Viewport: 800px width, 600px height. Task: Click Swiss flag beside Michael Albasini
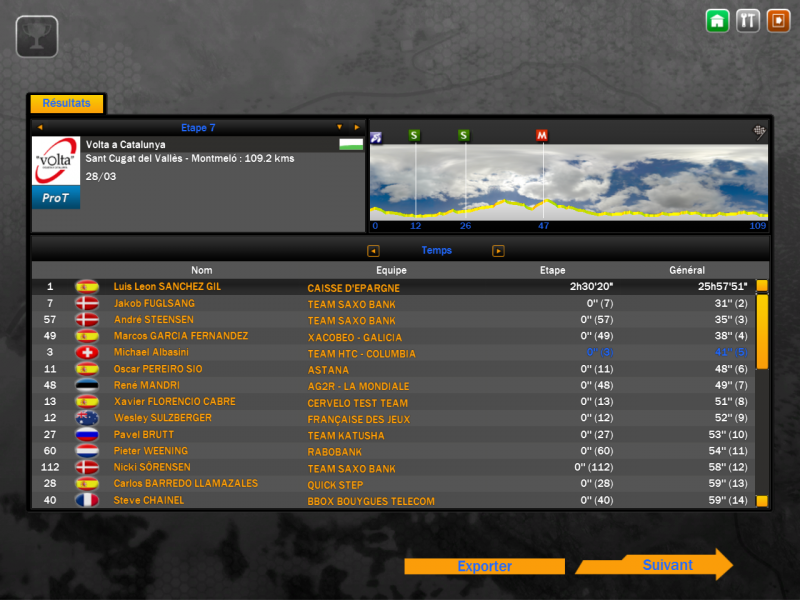click(x=87, y=353)
